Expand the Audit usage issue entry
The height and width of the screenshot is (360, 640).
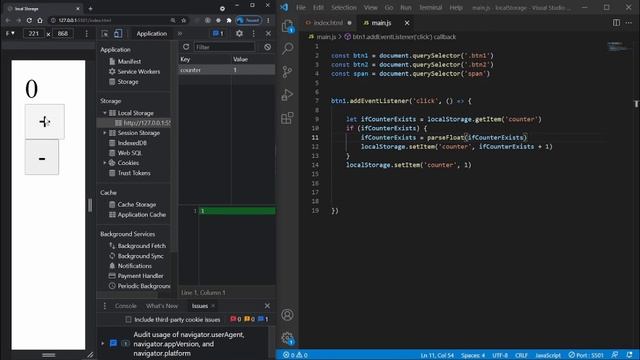coord(103,344)
